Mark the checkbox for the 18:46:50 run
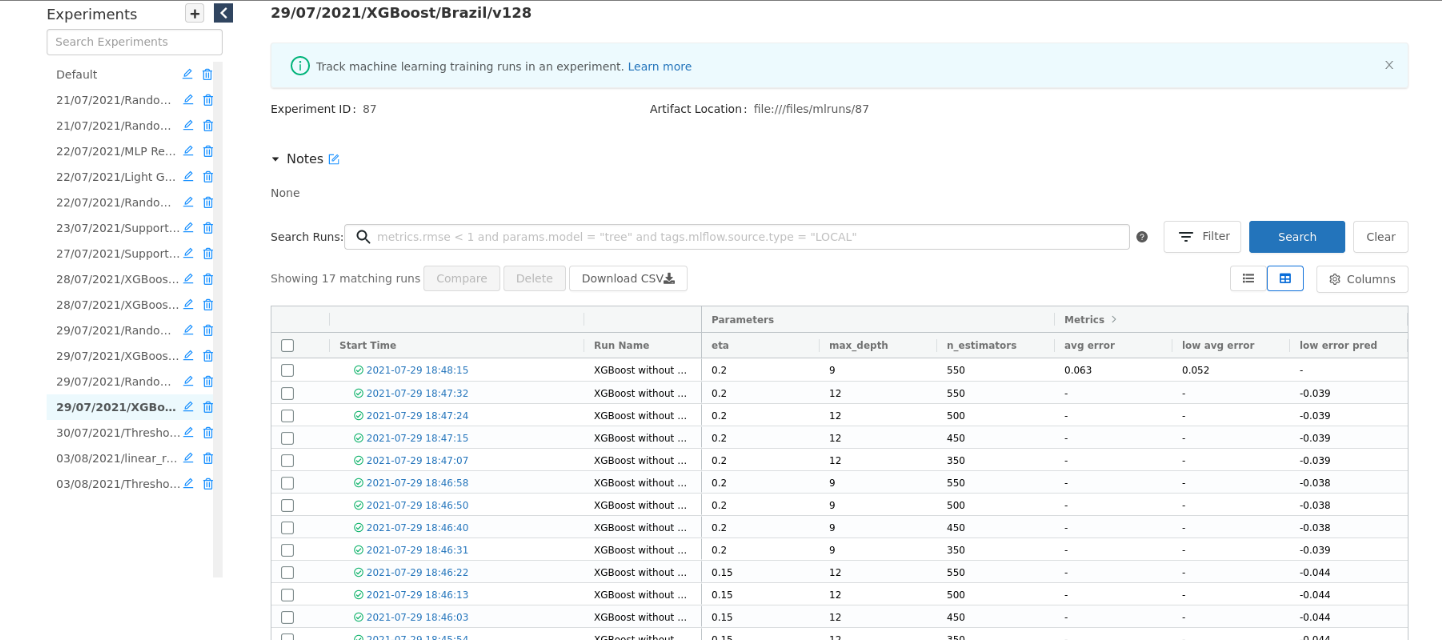The image size is (1442, 640). click(x=288, y=505)
